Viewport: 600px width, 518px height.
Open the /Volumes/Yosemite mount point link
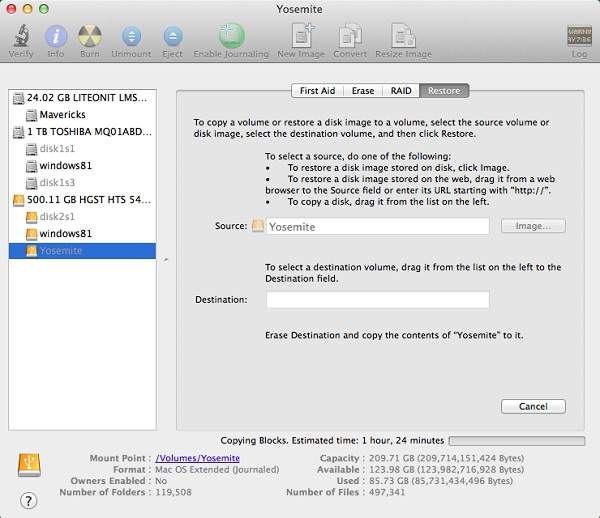pyautogui.click(x=197, y=457)
